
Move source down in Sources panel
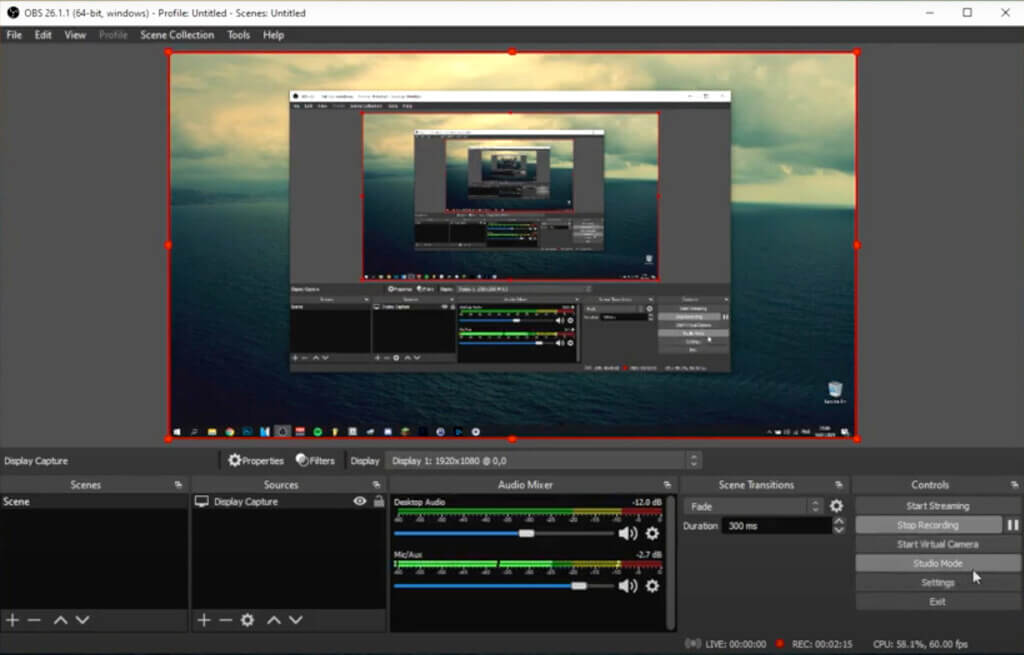pos(296,620)
